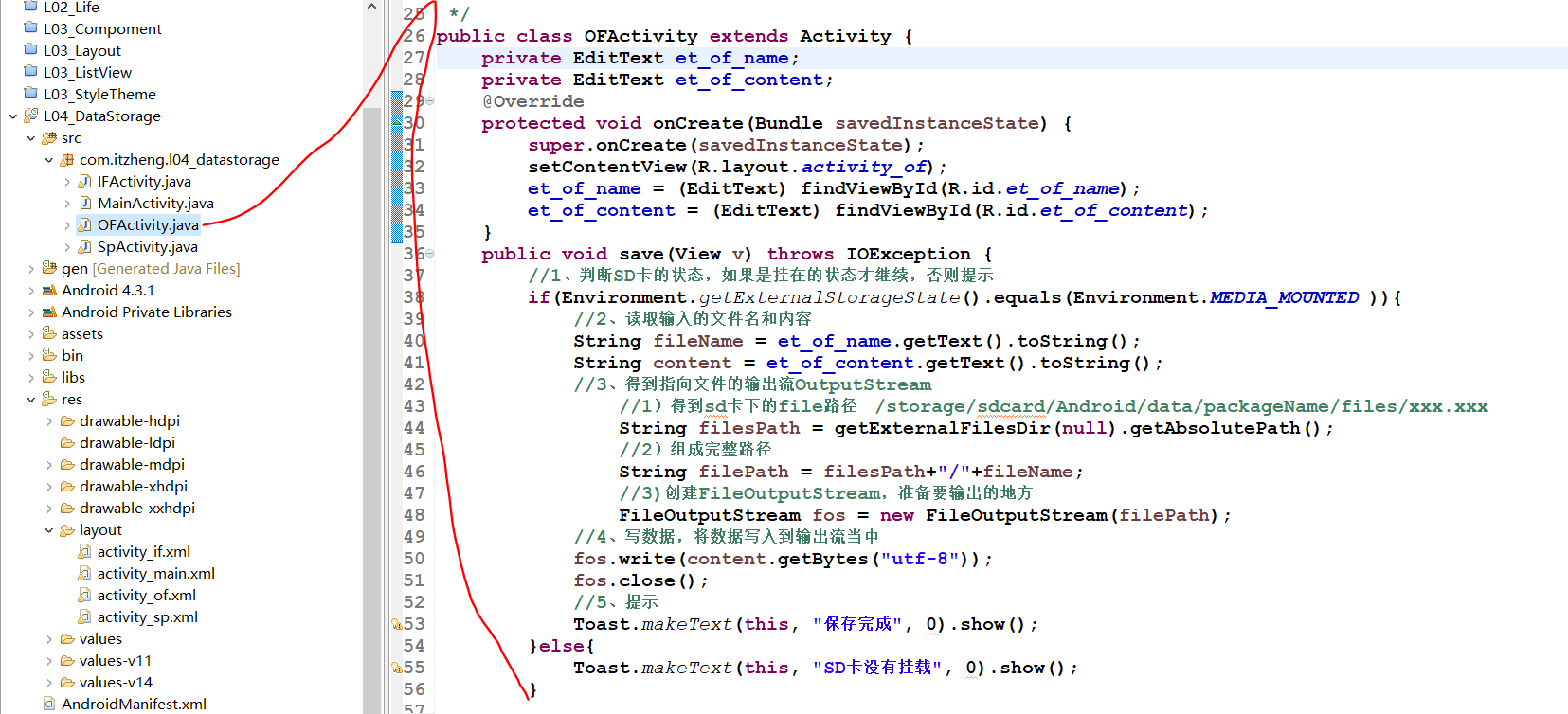The image size is (1568, 714).
Task: Expand the drawable-xxhdpi folder
Action: coord(49,509)
